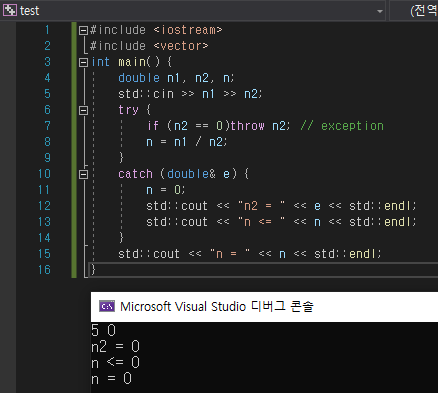438x393 pixels.
Task: Collapse the main function on line 3
Action: 83,62
